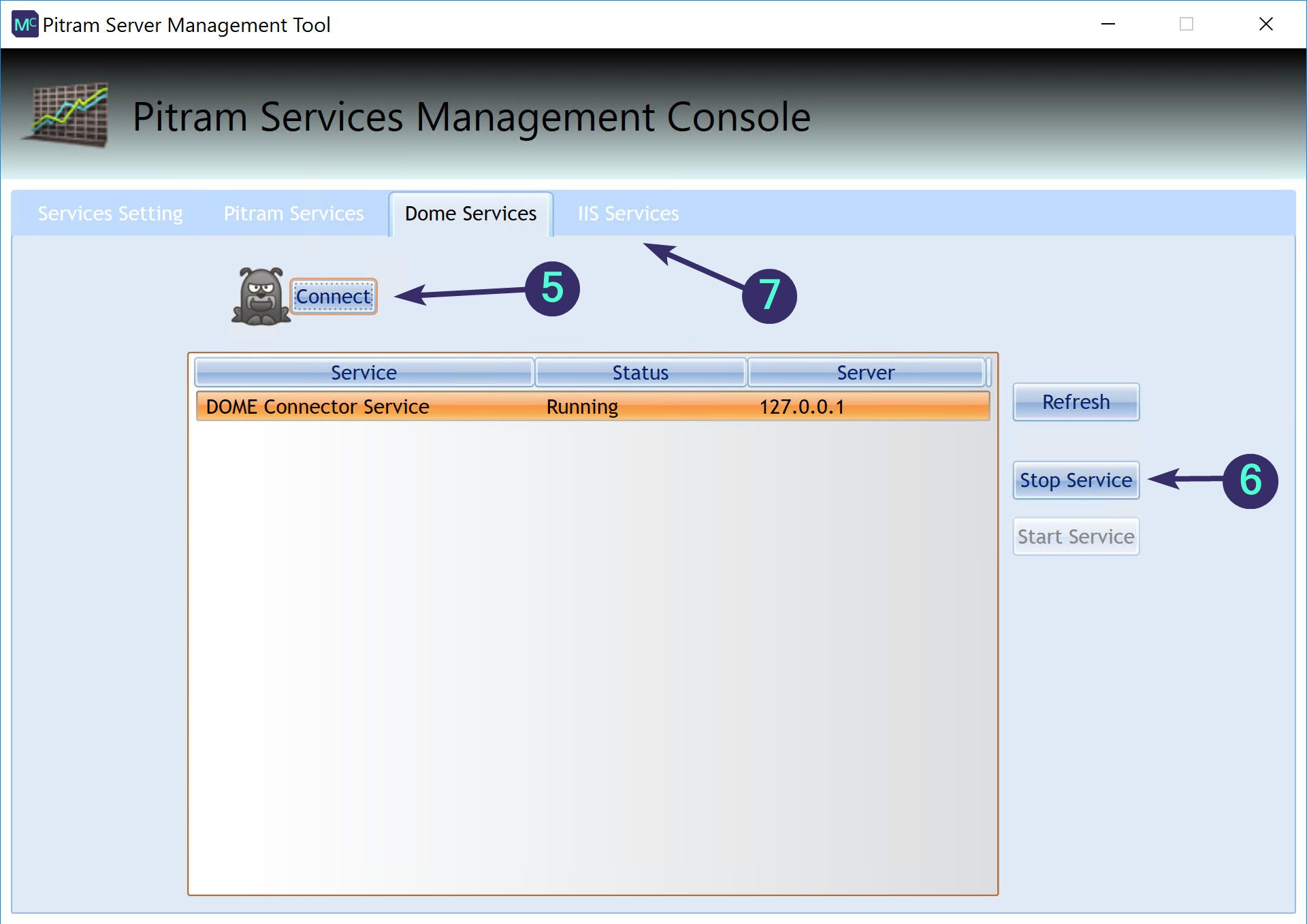Click the Server column header
The height and width of the screenshot is (924, 1307).
tap(866, 372)
